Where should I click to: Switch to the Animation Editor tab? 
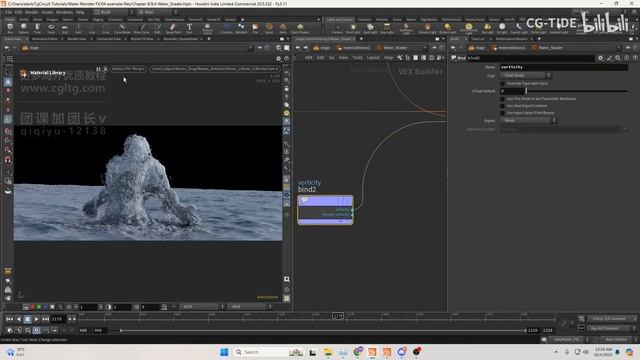[45, 39]
